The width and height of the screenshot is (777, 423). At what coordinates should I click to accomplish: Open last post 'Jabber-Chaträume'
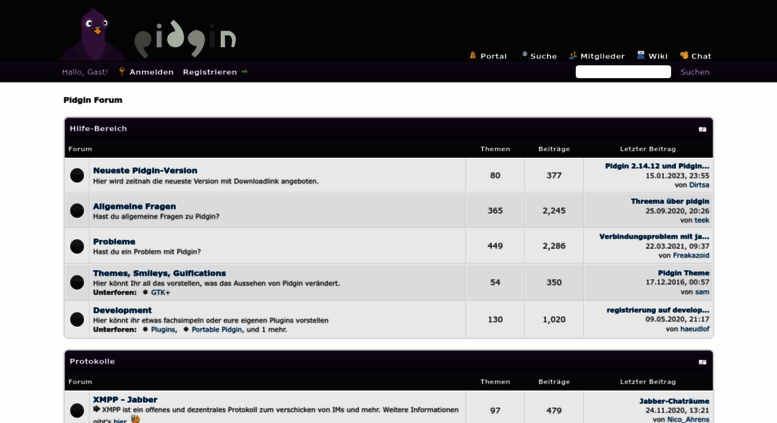tap(674, 401)
